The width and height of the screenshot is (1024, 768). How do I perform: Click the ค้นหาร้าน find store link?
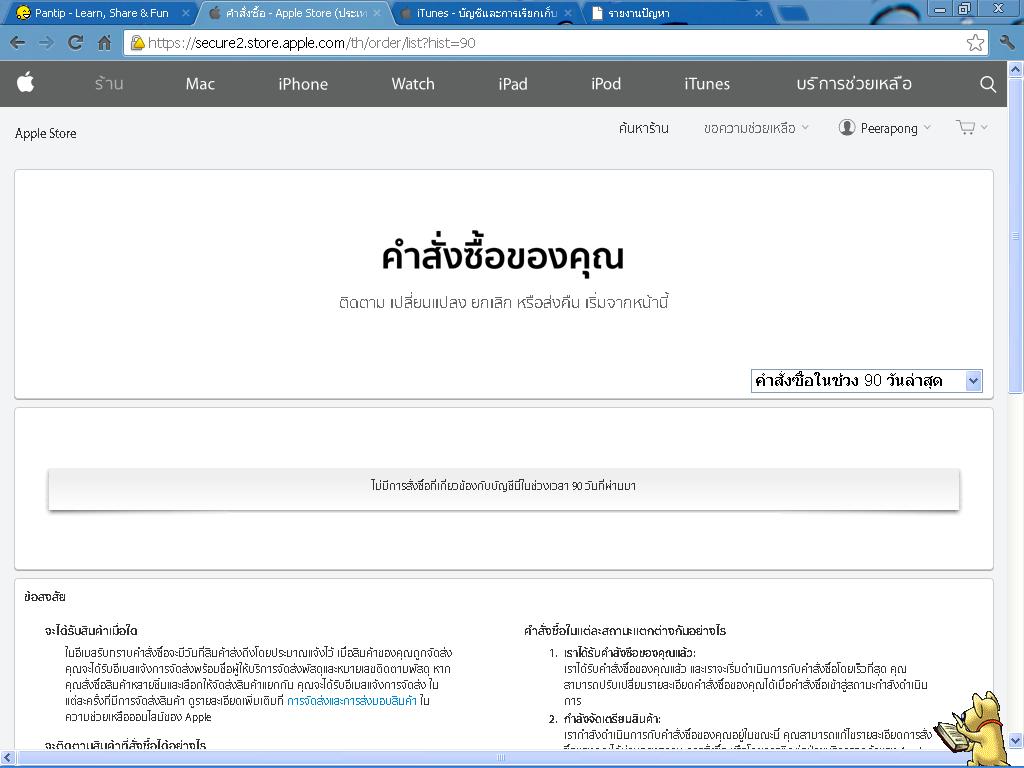click(x=643, y=128)
